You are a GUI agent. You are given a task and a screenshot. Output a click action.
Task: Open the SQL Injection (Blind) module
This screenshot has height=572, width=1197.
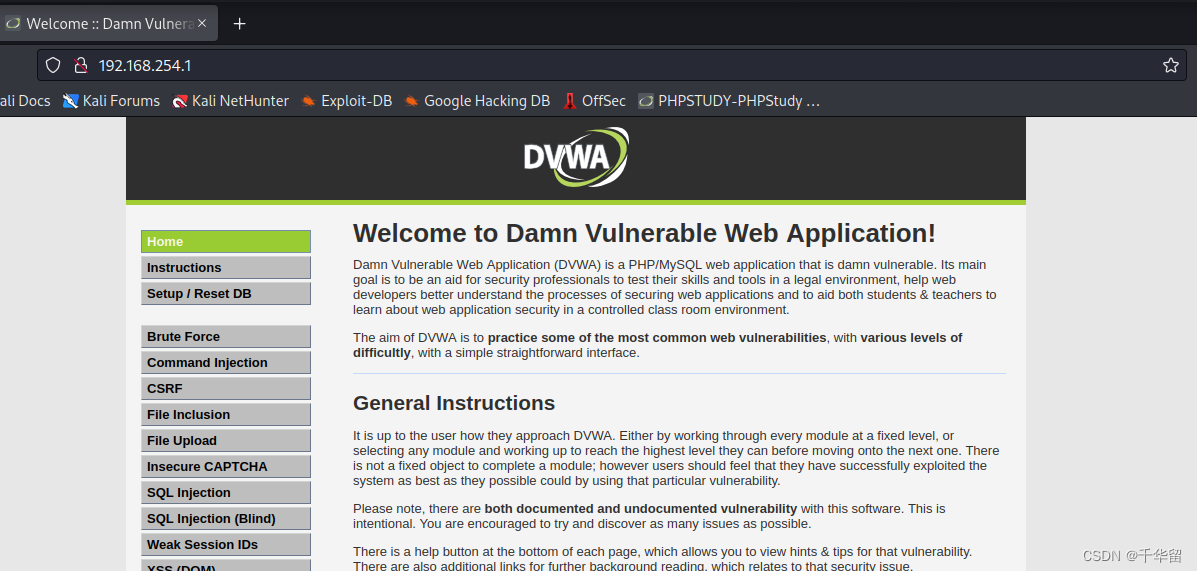click(226, 519)
